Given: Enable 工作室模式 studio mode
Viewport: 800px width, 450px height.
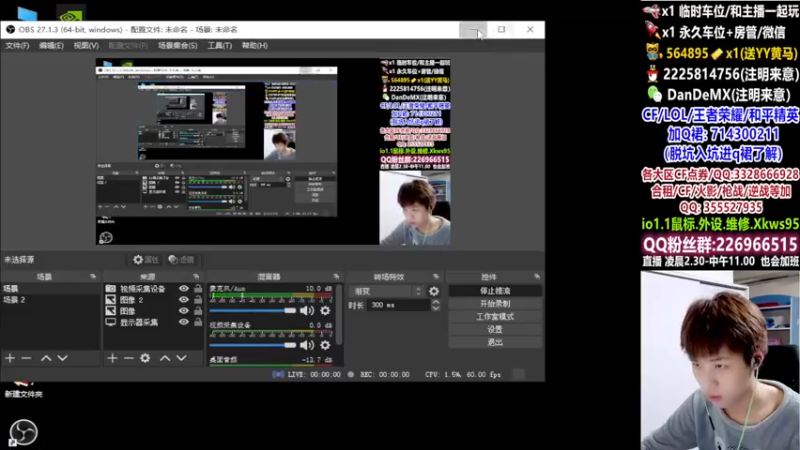Looking at the screenshot, I should click(495, 316).
